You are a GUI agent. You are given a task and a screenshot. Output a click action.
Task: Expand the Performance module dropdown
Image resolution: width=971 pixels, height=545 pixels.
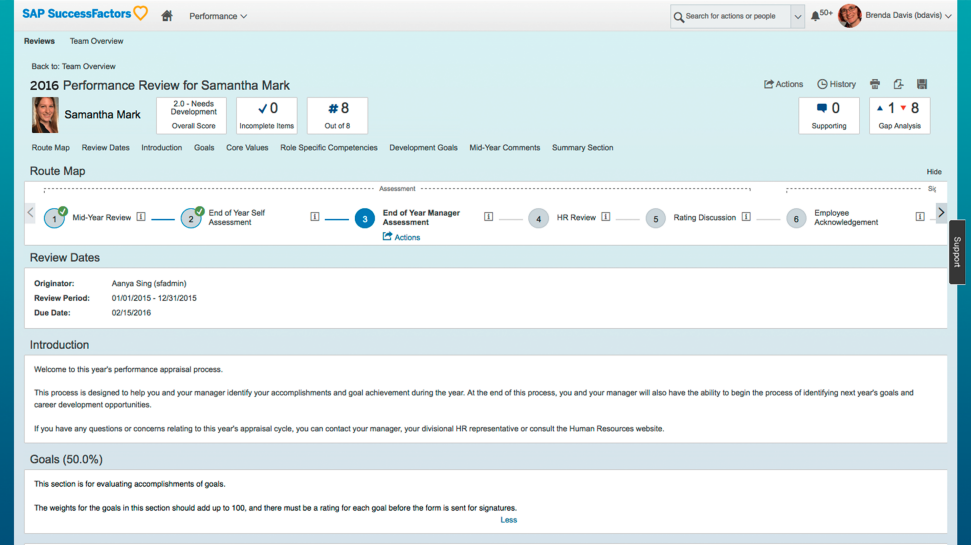218,16
